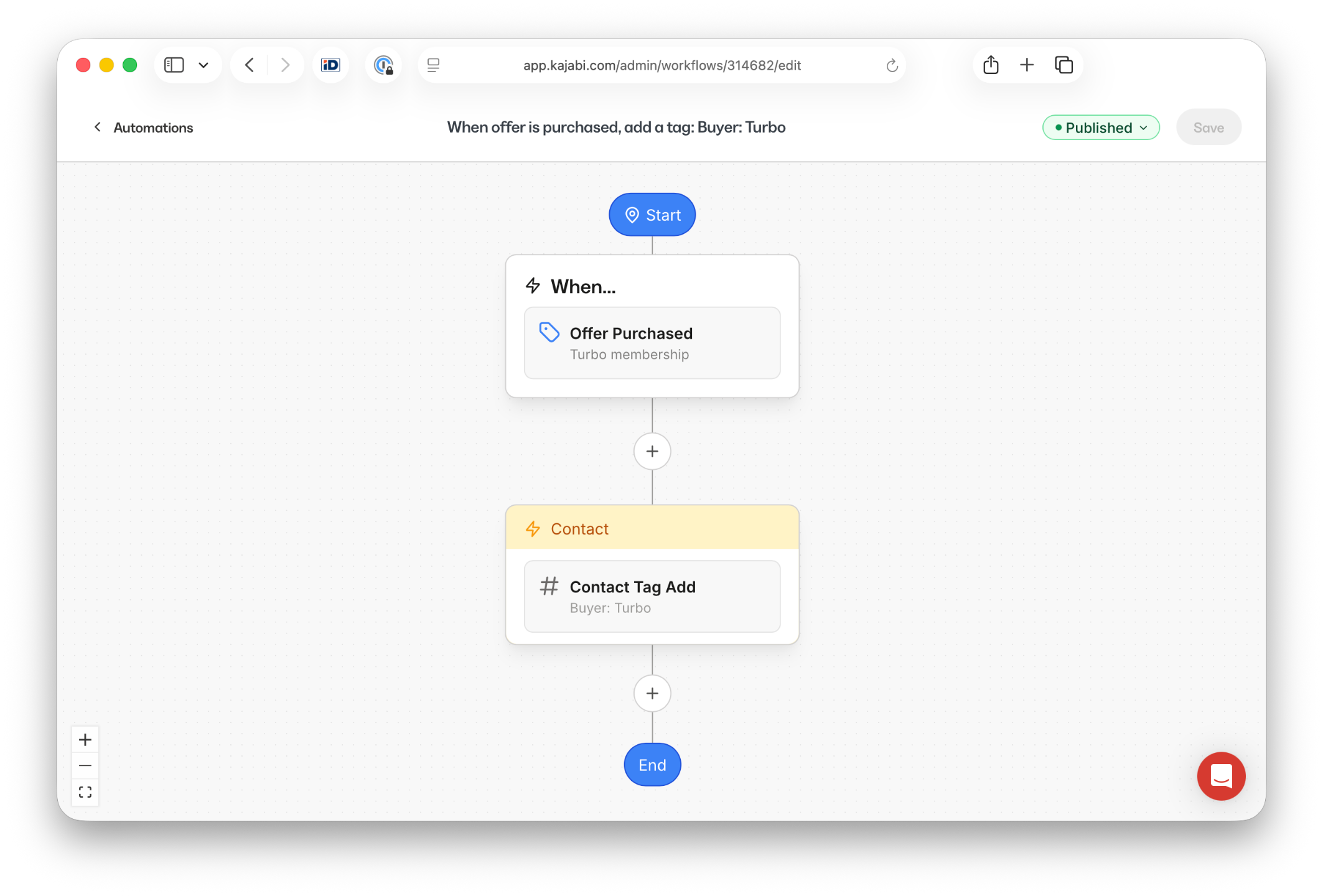The image size is (1323, 896).
Task: Open the red support chat bubble
Action: coord(1221,776)
